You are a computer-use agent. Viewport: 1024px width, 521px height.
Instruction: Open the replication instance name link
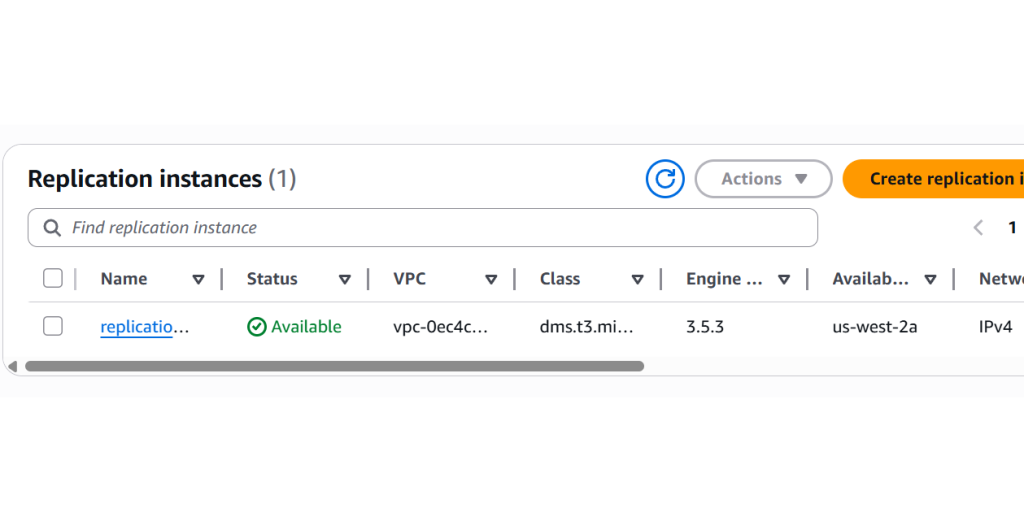point(144,327)
